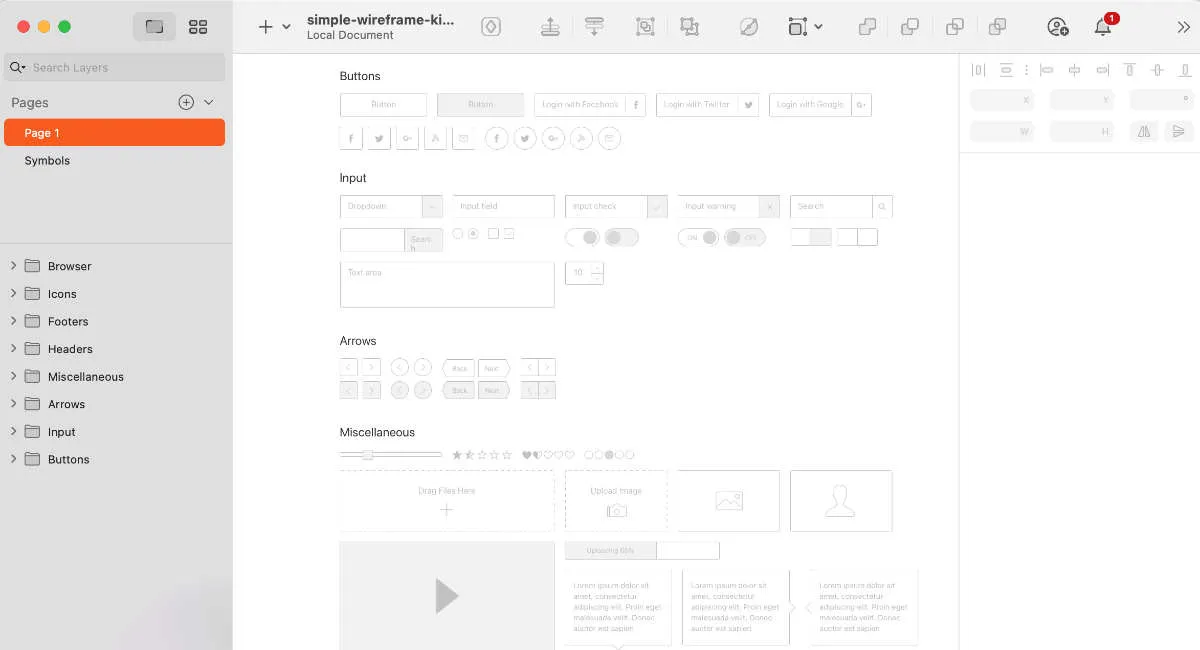1200x650 pixels.
Task: Click the X position field in inspector
Action: pos(1001,100)
